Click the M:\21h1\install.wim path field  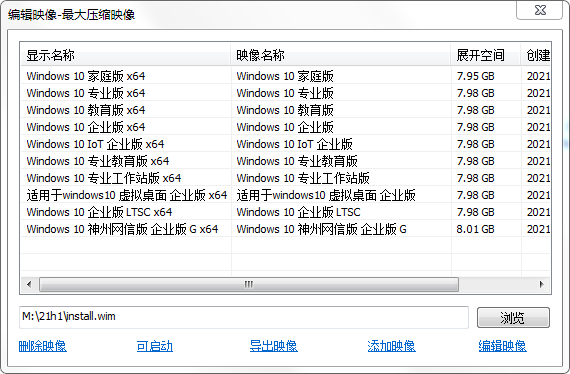pos(244,317)
